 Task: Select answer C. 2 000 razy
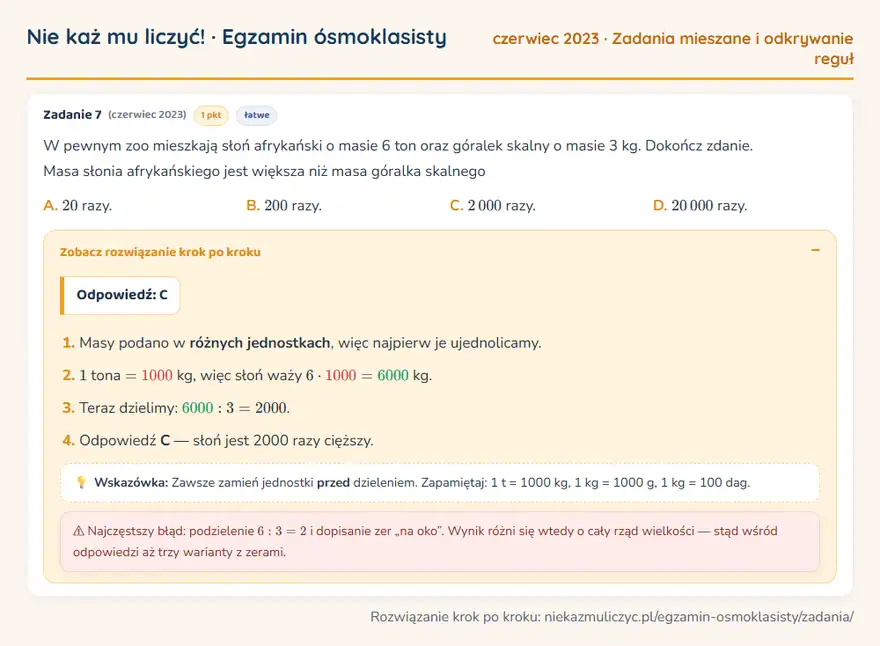tap(493, 205)
